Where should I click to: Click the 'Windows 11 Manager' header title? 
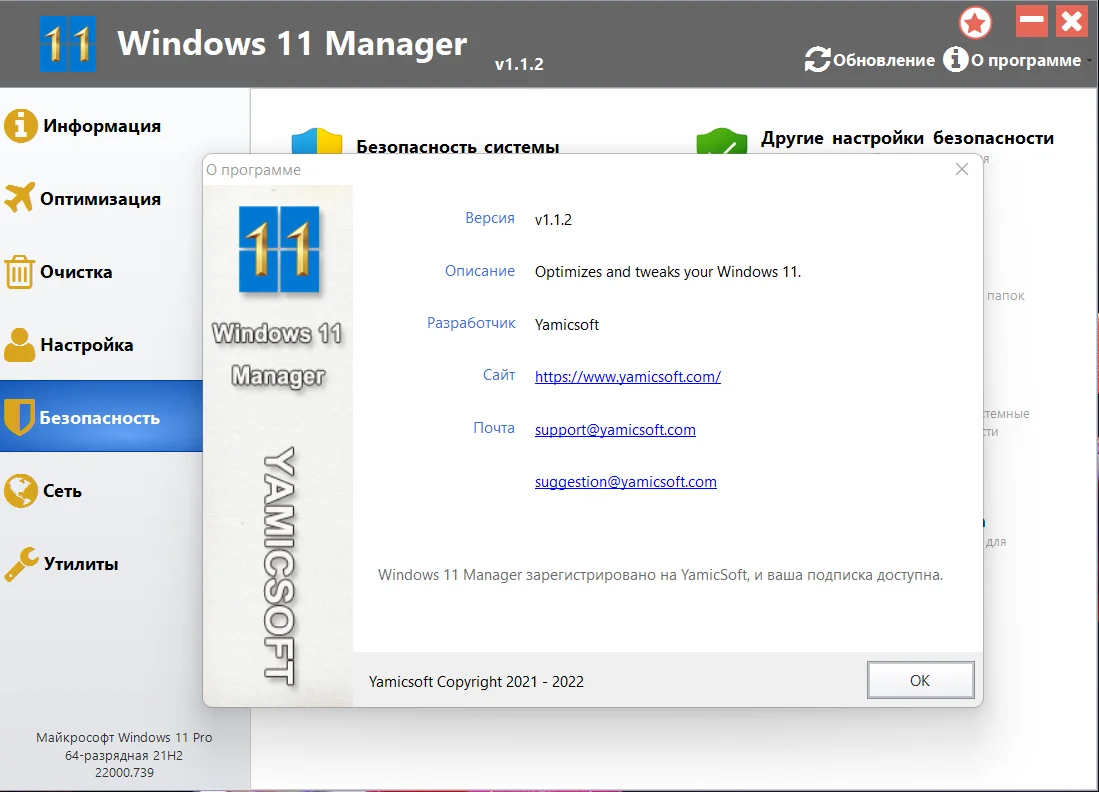[x=292, y=43]
